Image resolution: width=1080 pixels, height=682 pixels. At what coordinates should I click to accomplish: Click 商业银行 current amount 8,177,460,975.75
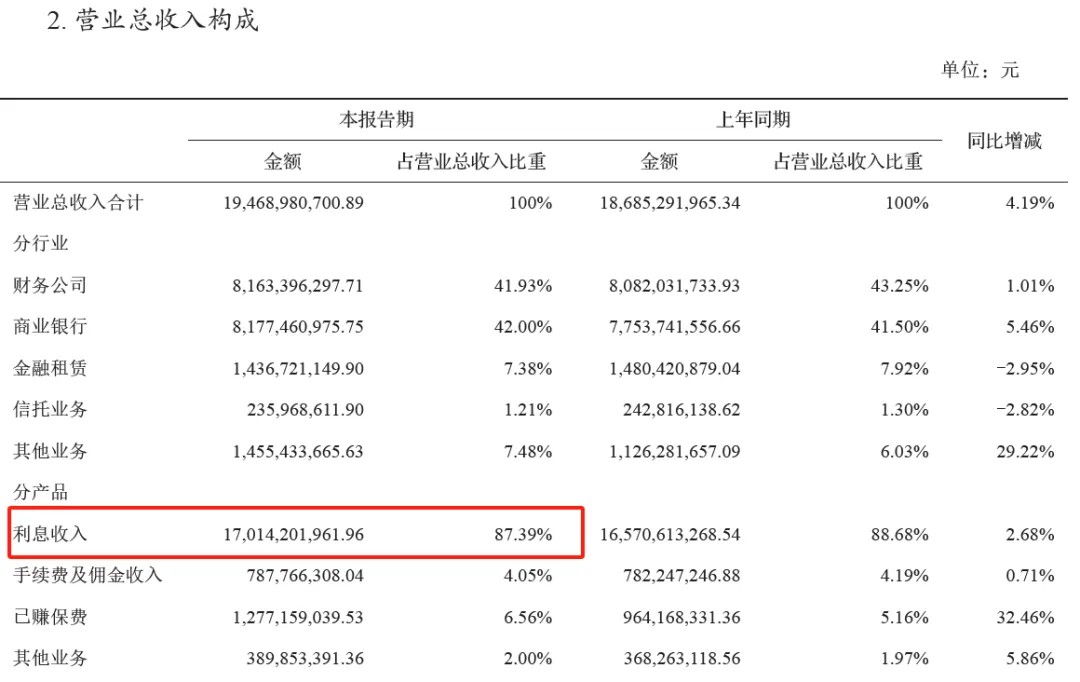click(297, 326)
